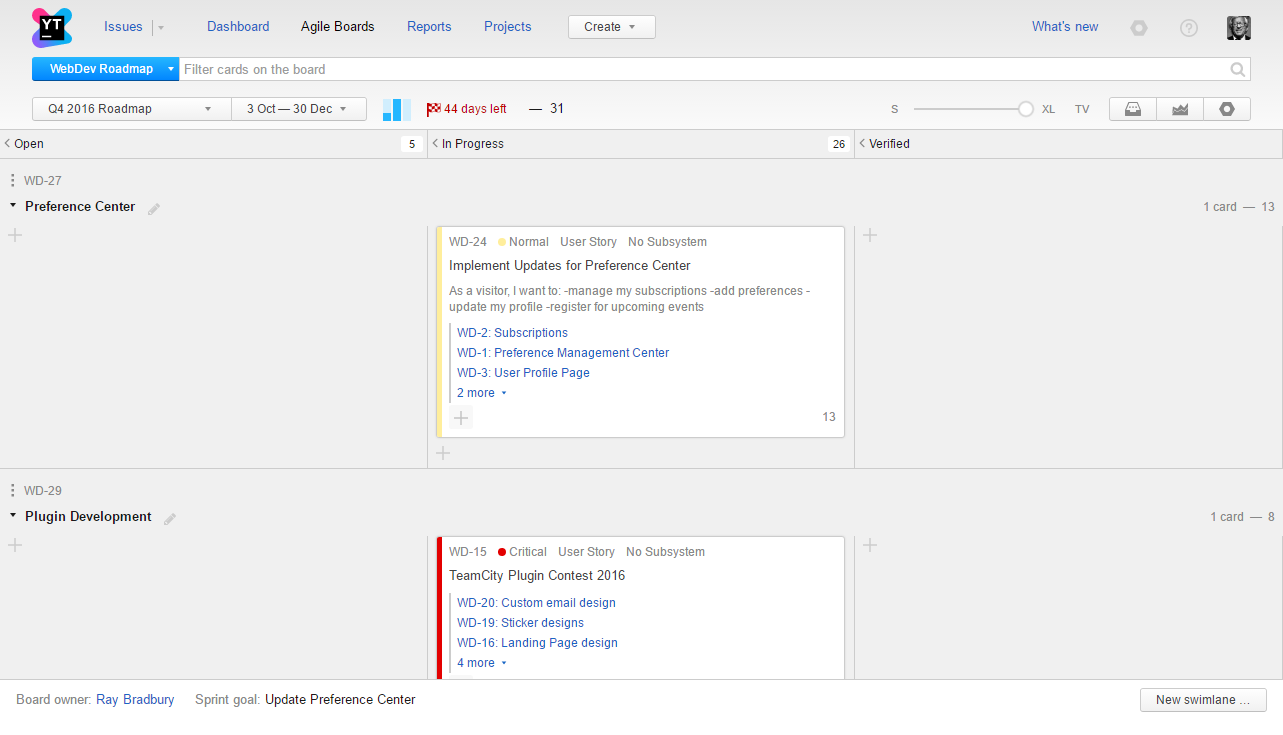Open the backlog tray icon

(x=1133, y=109)
